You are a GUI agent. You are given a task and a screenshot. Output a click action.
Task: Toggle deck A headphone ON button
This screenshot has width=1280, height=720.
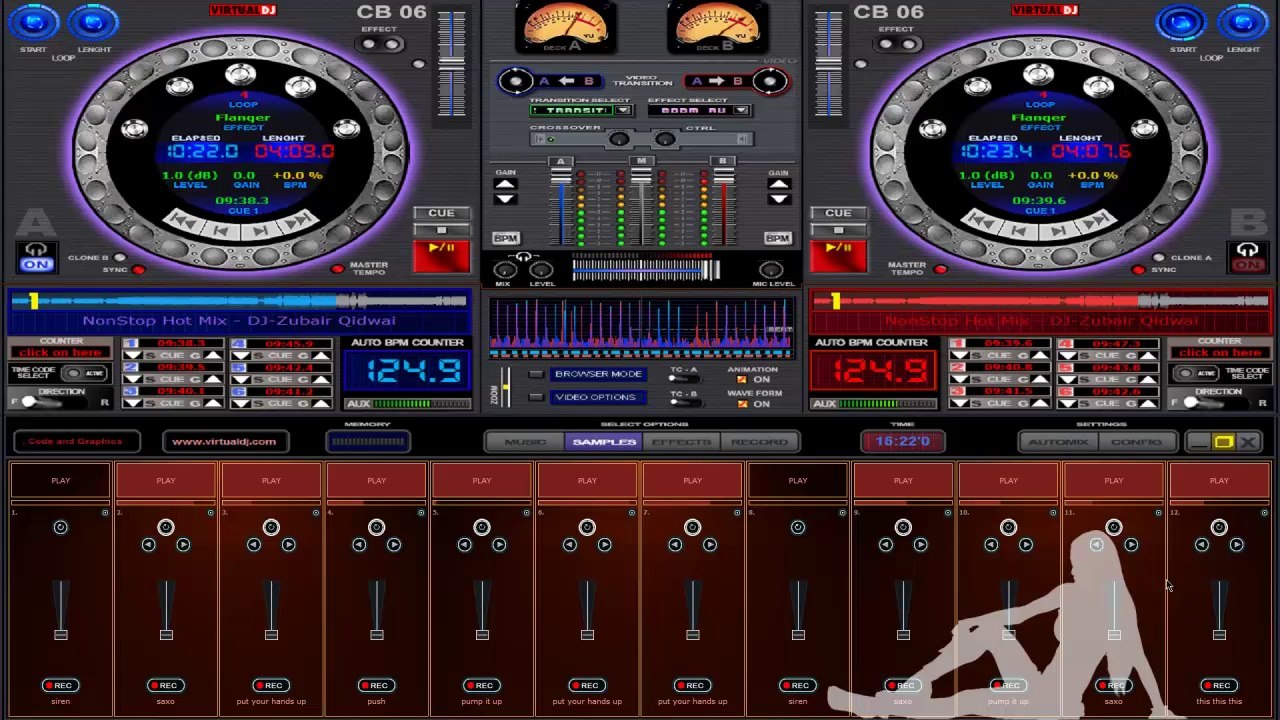(x=36, y=257)
